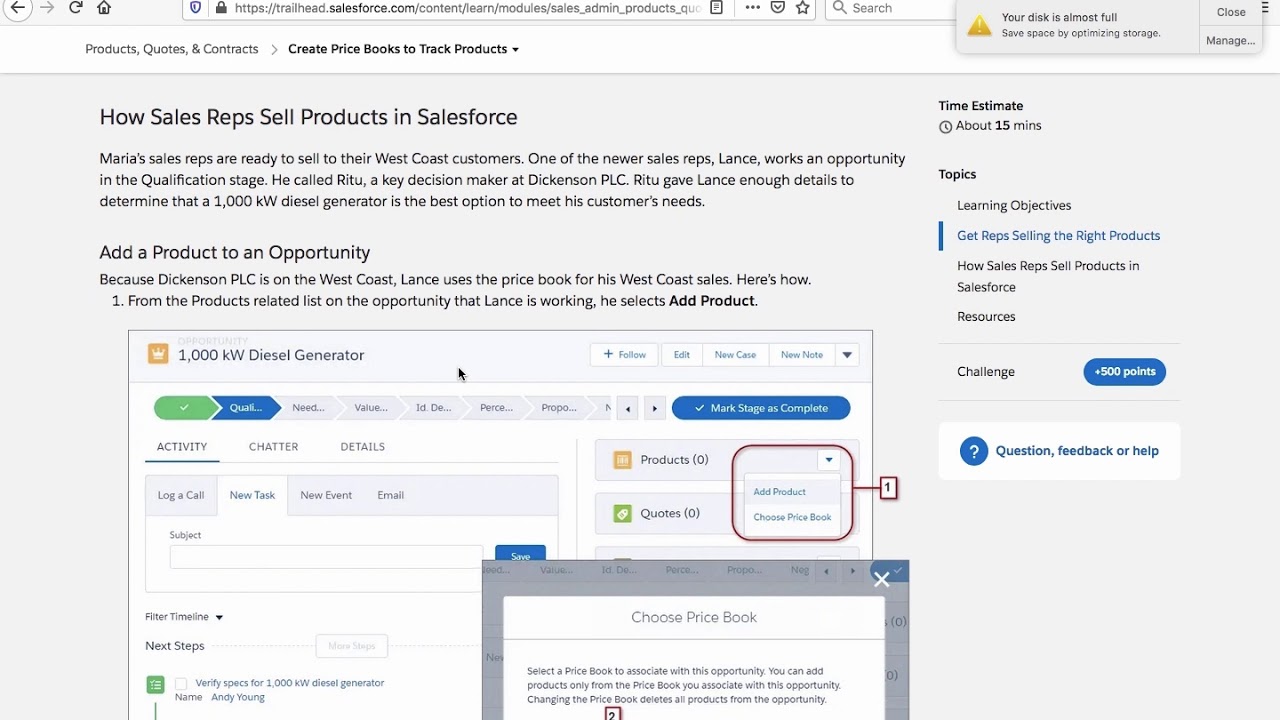The height and width of the screenshot is (720, 1280).
Task: Open the Resources topic link
Action: coord(986,316)
